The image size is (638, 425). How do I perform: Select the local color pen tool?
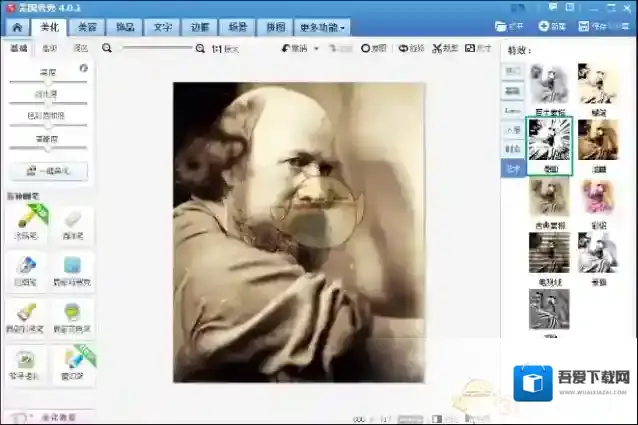(x=26, y=318)
